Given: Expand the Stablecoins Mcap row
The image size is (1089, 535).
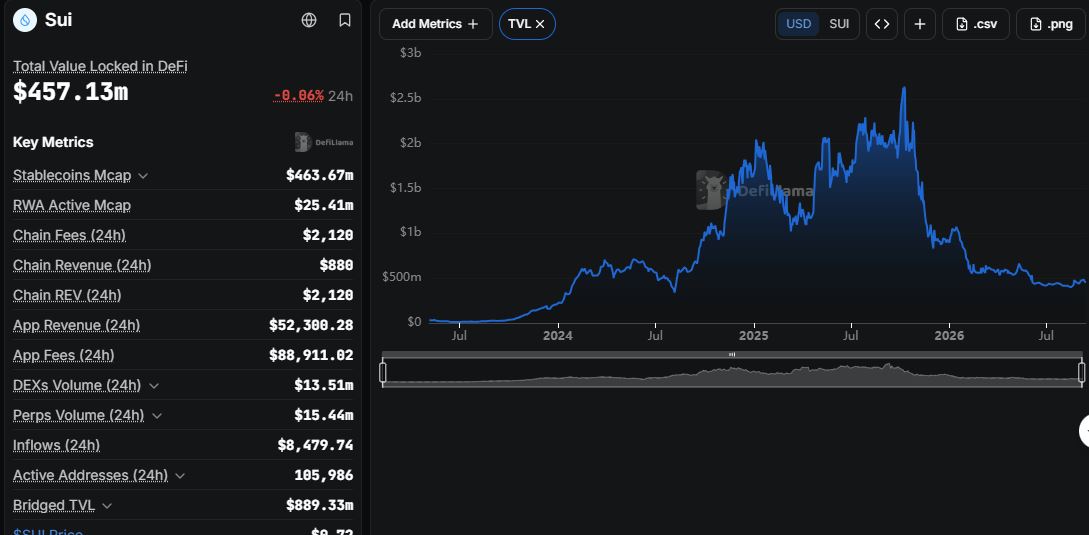Looking at the screenshot, I should click(143, 176).
